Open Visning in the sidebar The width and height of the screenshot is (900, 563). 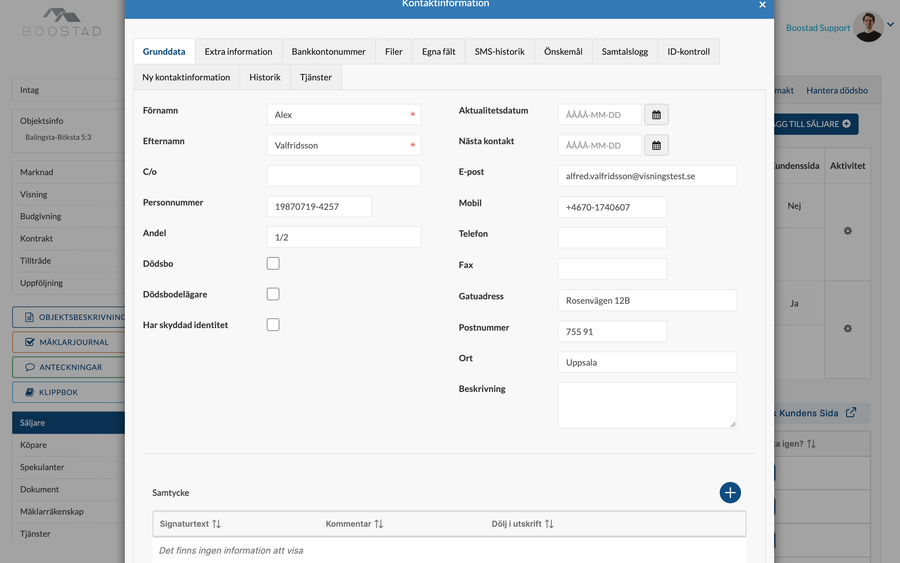[x=69, y=195]
